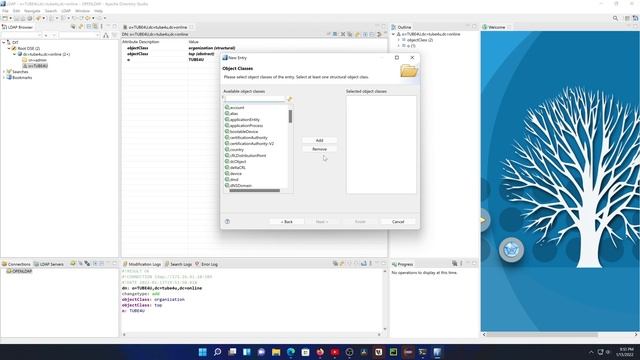This screenshot has height=360, width=640.
Task: Select the dcObject object class
Action: point(236,162)
